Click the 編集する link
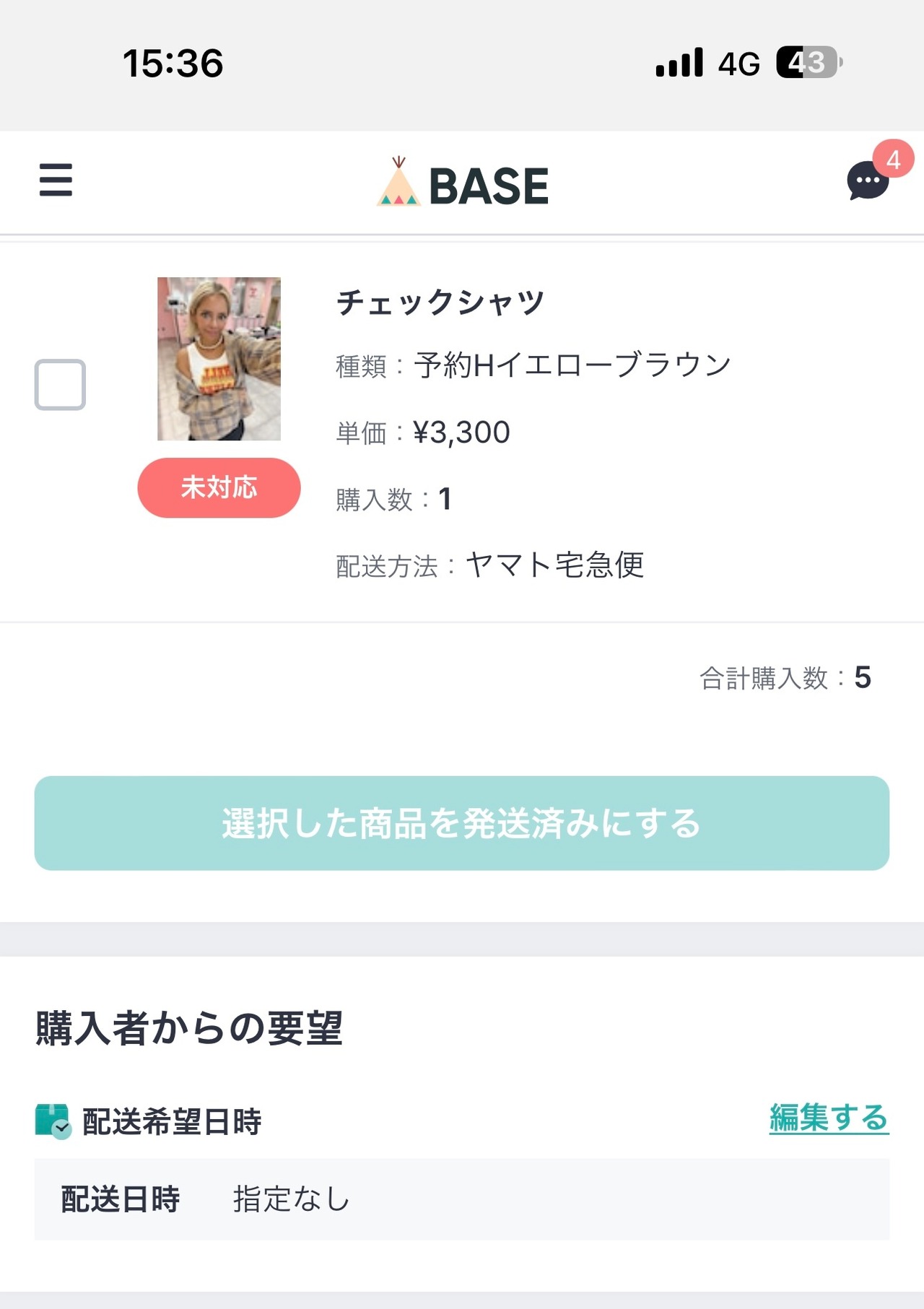Image resolution: width=924 pixels, height=1309 pixels. click(x=828, y=1118)
